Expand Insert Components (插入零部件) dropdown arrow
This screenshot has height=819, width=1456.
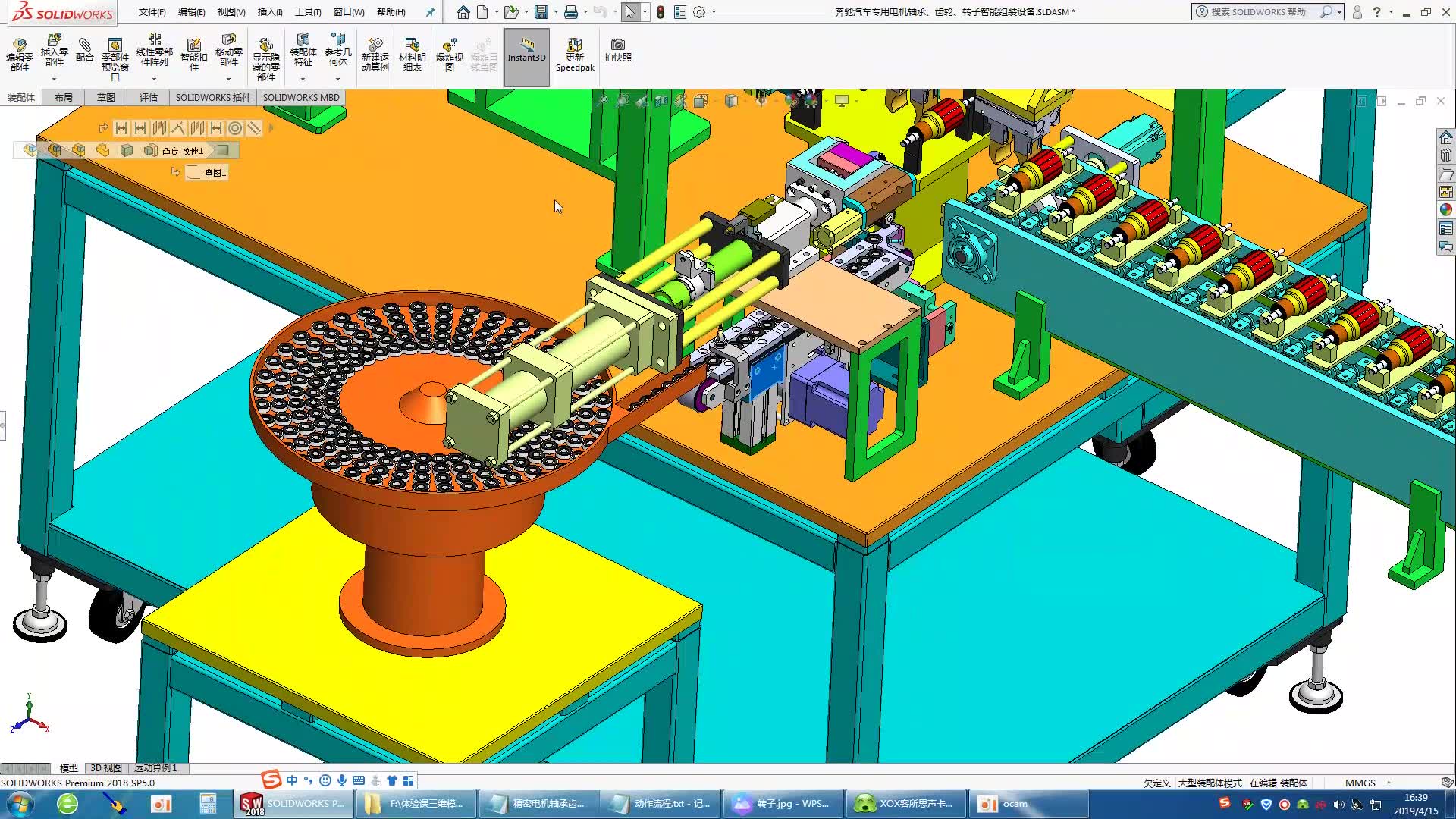pos(54,79)
